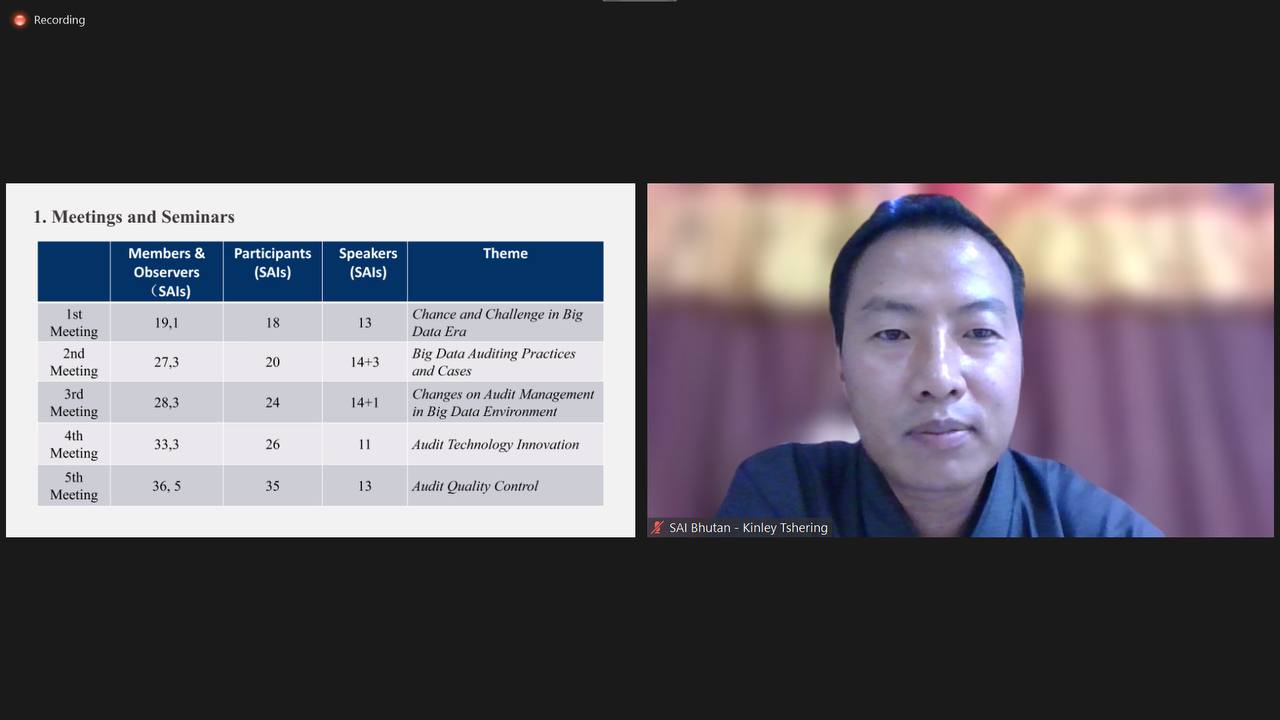The width and height of the screenshot is (1280, 720).
Task: Click the '2nd Meeting' row label
Action: tap(74, 362)
